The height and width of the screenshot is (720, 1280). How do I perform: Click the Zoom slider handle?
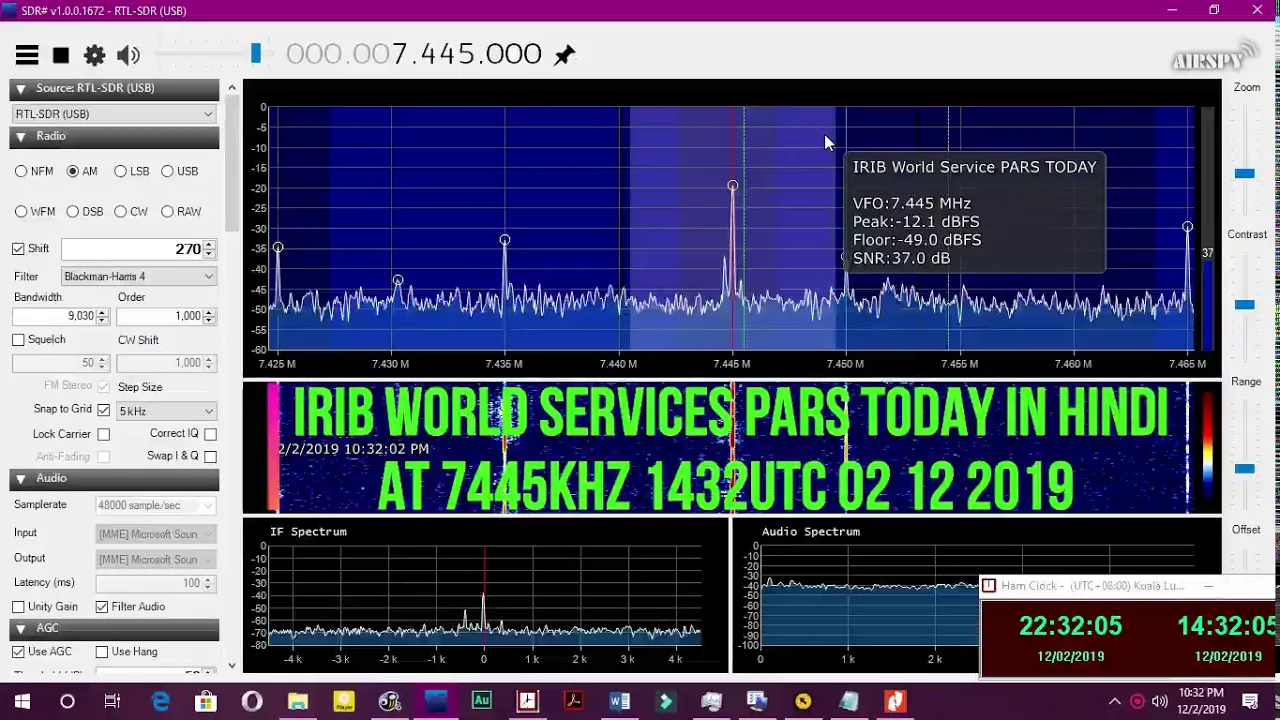pyautogui.click(x=1244, y=174)
